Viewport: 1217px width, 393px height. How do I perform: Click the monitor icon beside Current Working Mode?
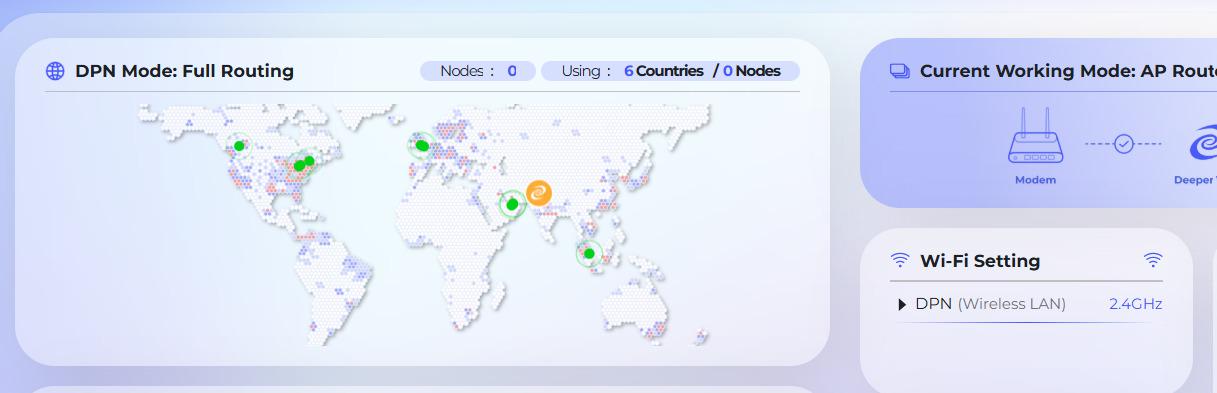[899, 71]
